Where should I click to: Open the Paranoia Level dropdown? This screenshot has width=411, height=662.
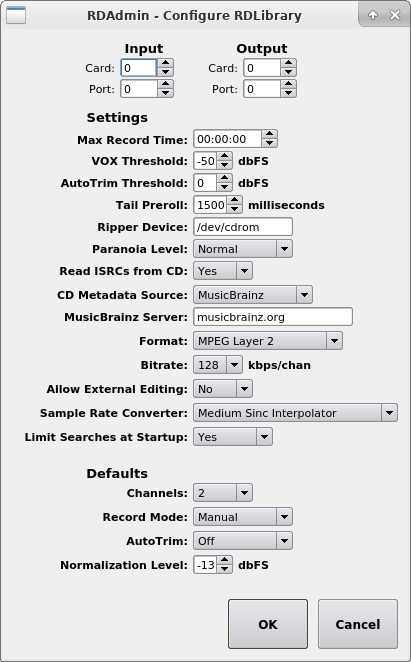click(243, 249)
